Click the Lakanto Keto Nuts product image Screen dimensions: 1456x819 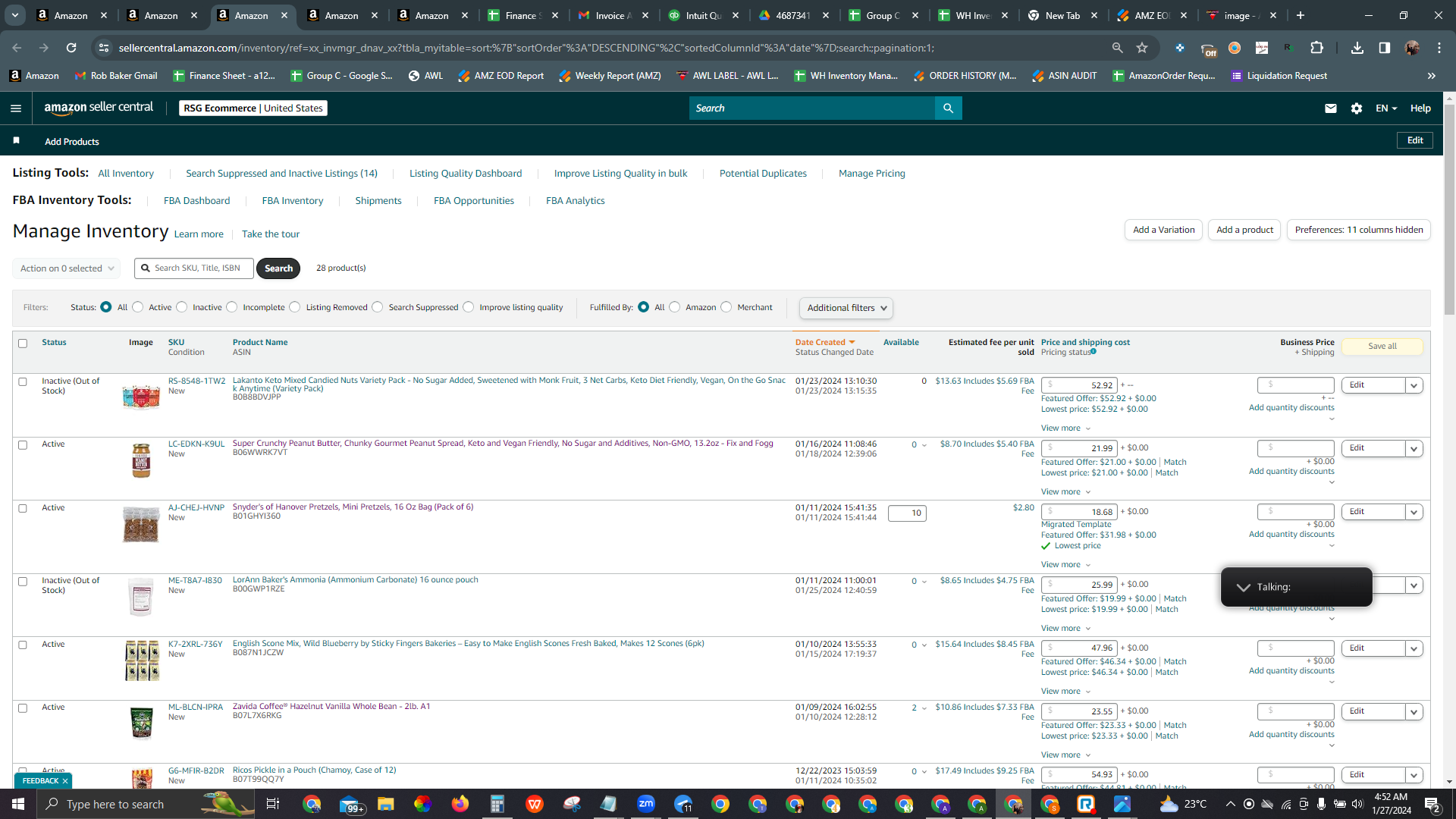[x=141, y=396]
